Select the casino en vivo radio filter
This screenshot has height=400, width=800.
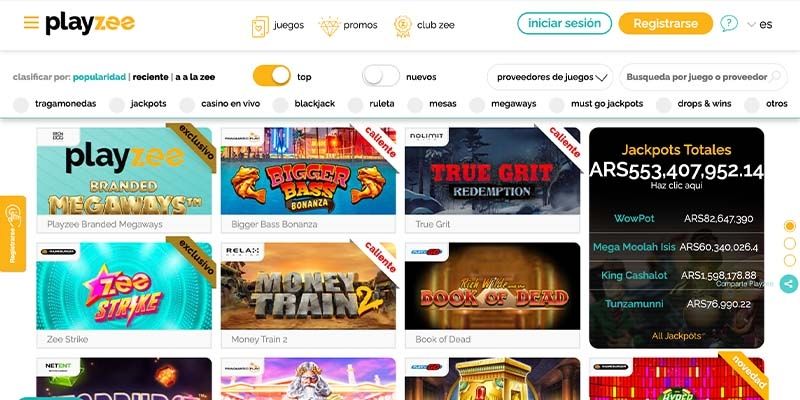point(187,105)
